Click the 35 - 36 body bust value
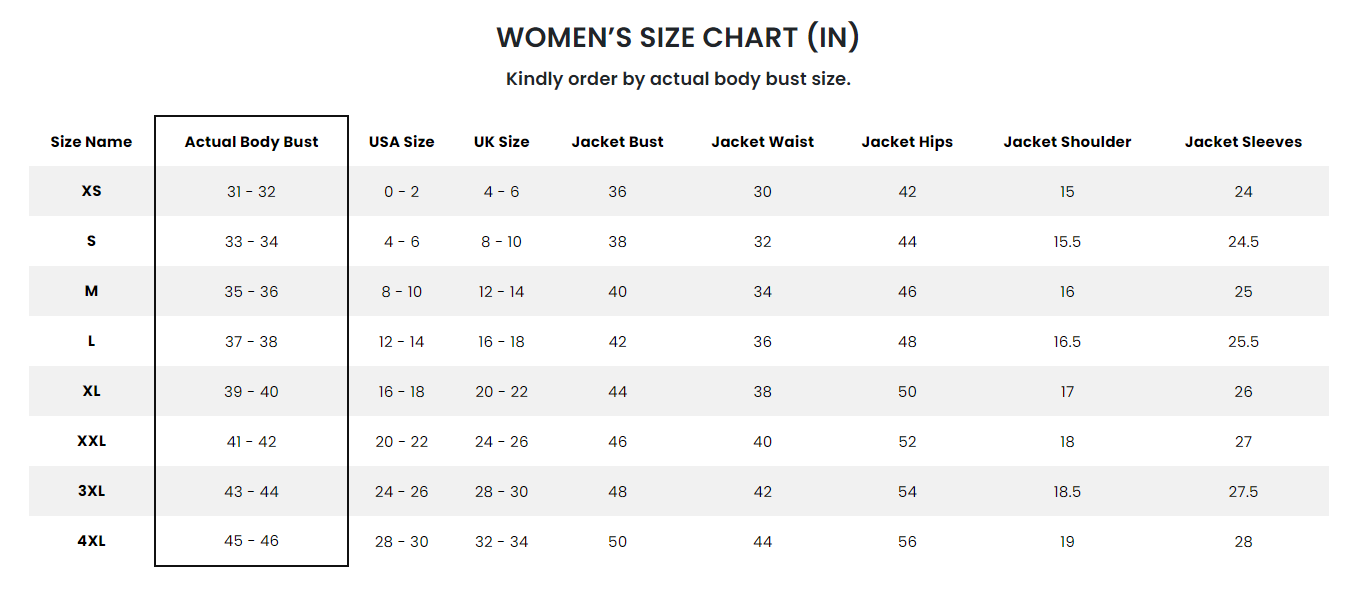Image resolution: width=1354 pixels, height=598 pixels. tap(251, 292)
